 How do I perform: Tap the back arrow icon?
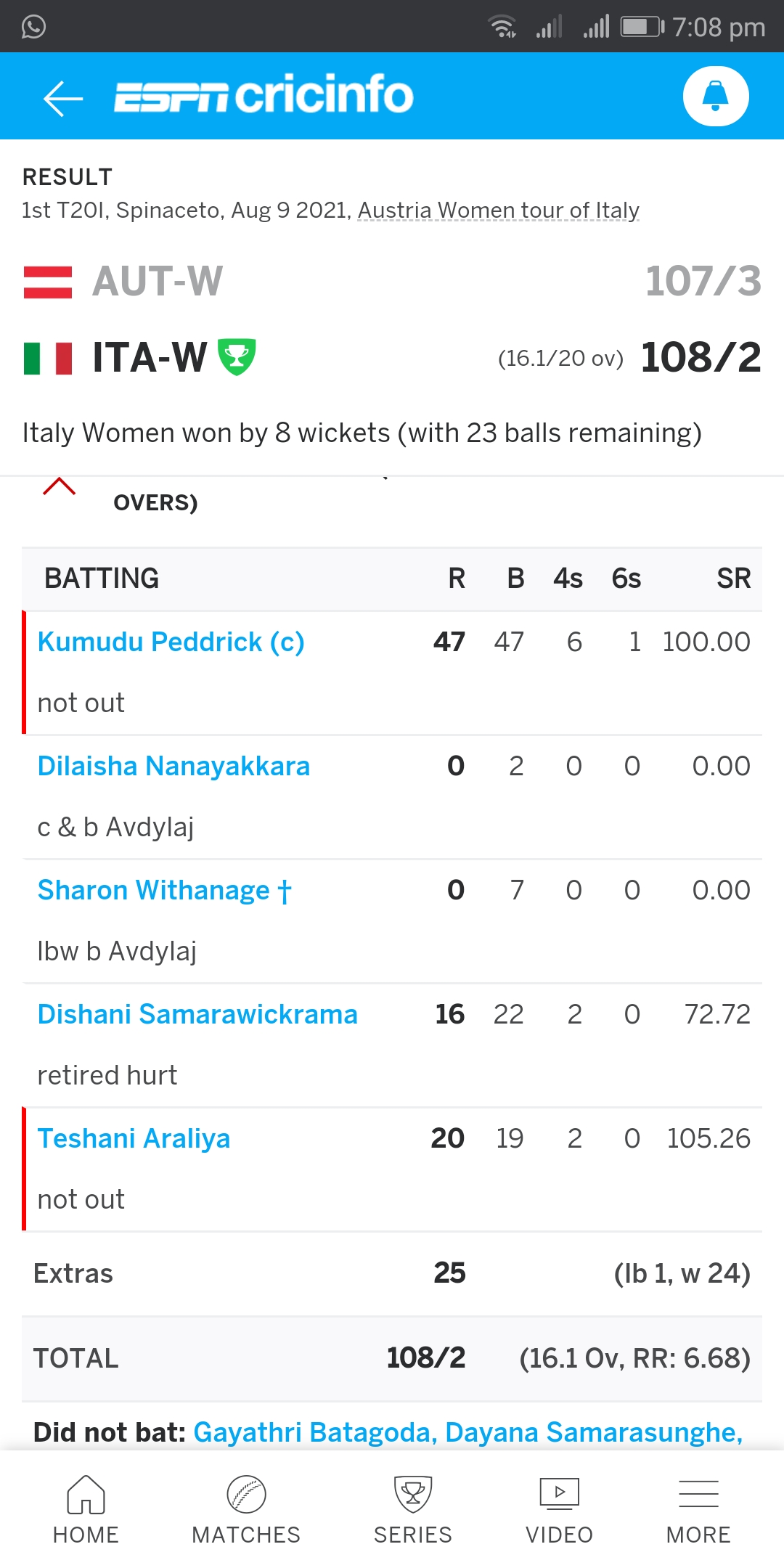point(63,98)
